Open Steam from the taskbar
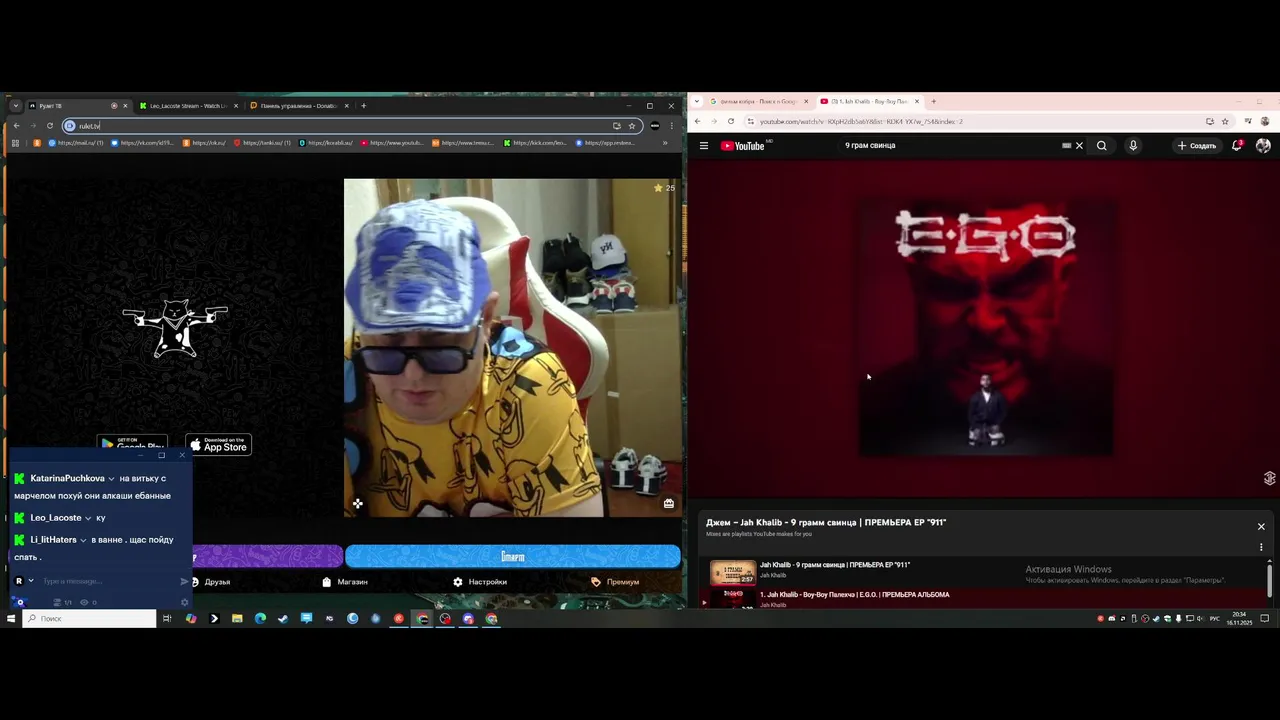The image size is (1280, 720). pyautogui.click(x=283, y=619)
